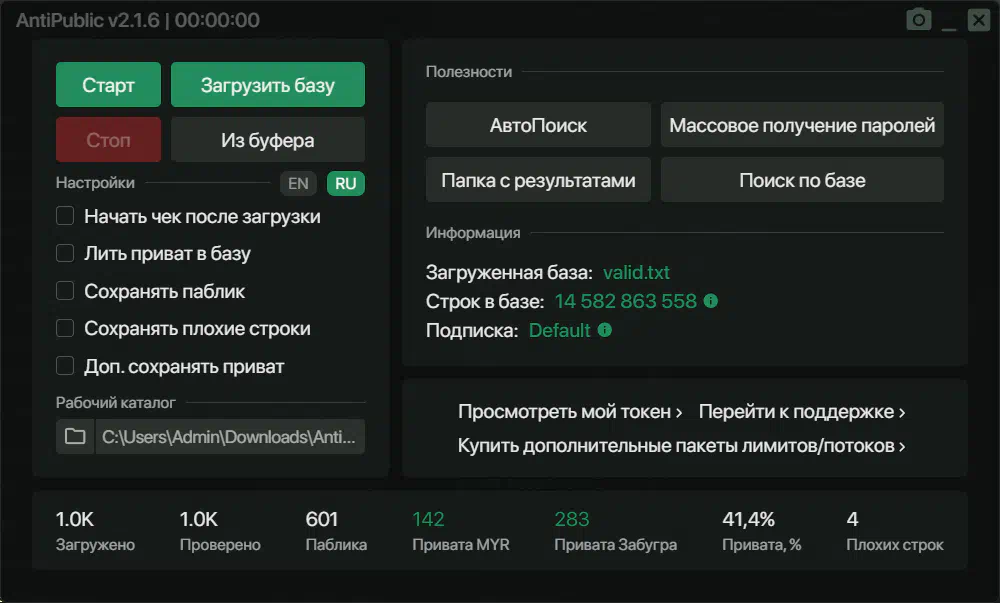Tick the "Сохранять плохие строки" checkbox

(x=65, y=328)
